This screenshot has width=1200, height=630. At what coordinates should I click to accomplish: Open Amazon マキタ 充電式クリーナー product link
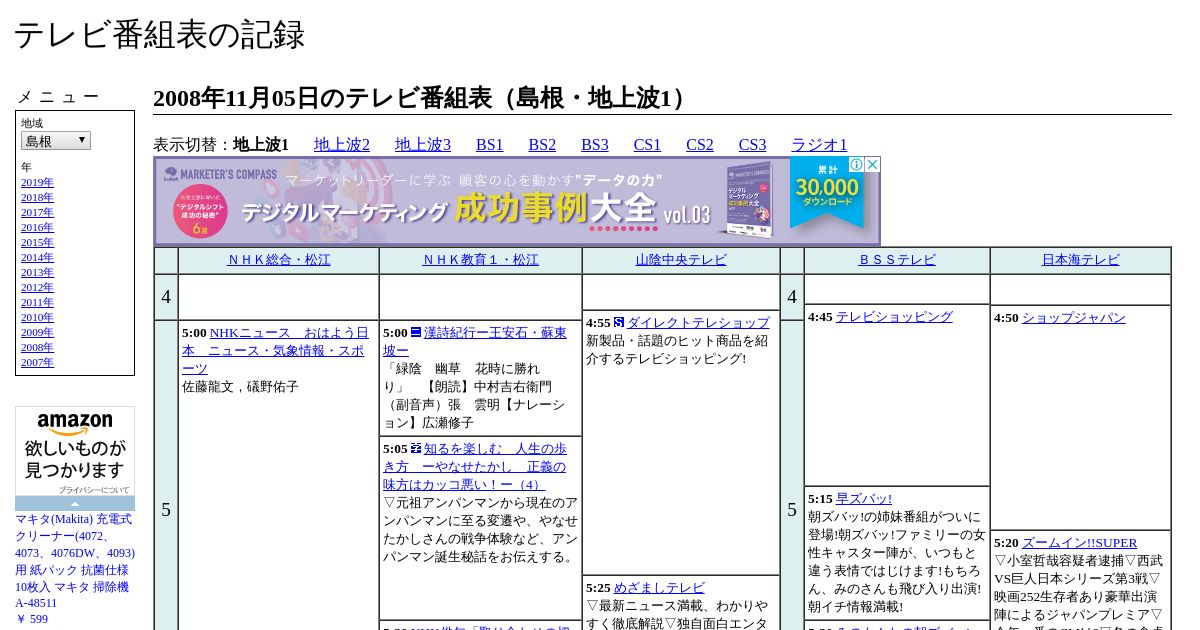tap(75, 561)
